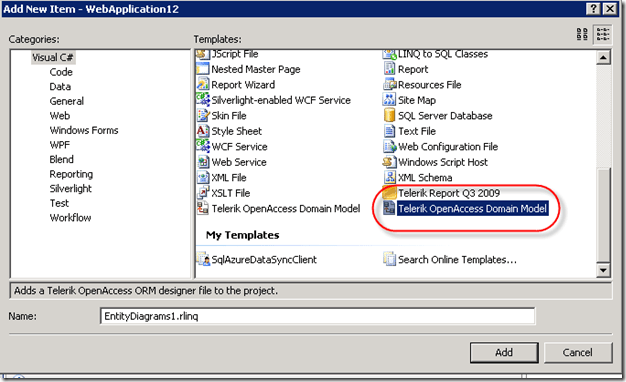The height and width of the screenshot is (382, 626).
Task: Choose the Report template icon
Action: [x=389, y=69]
